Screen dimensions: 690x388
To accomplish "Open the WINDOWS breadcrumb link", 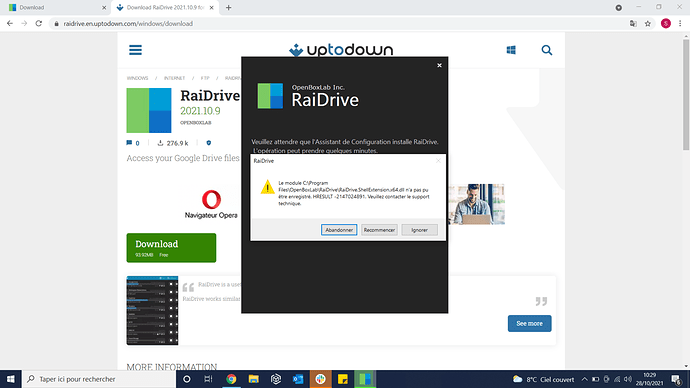I will point(137,78).
